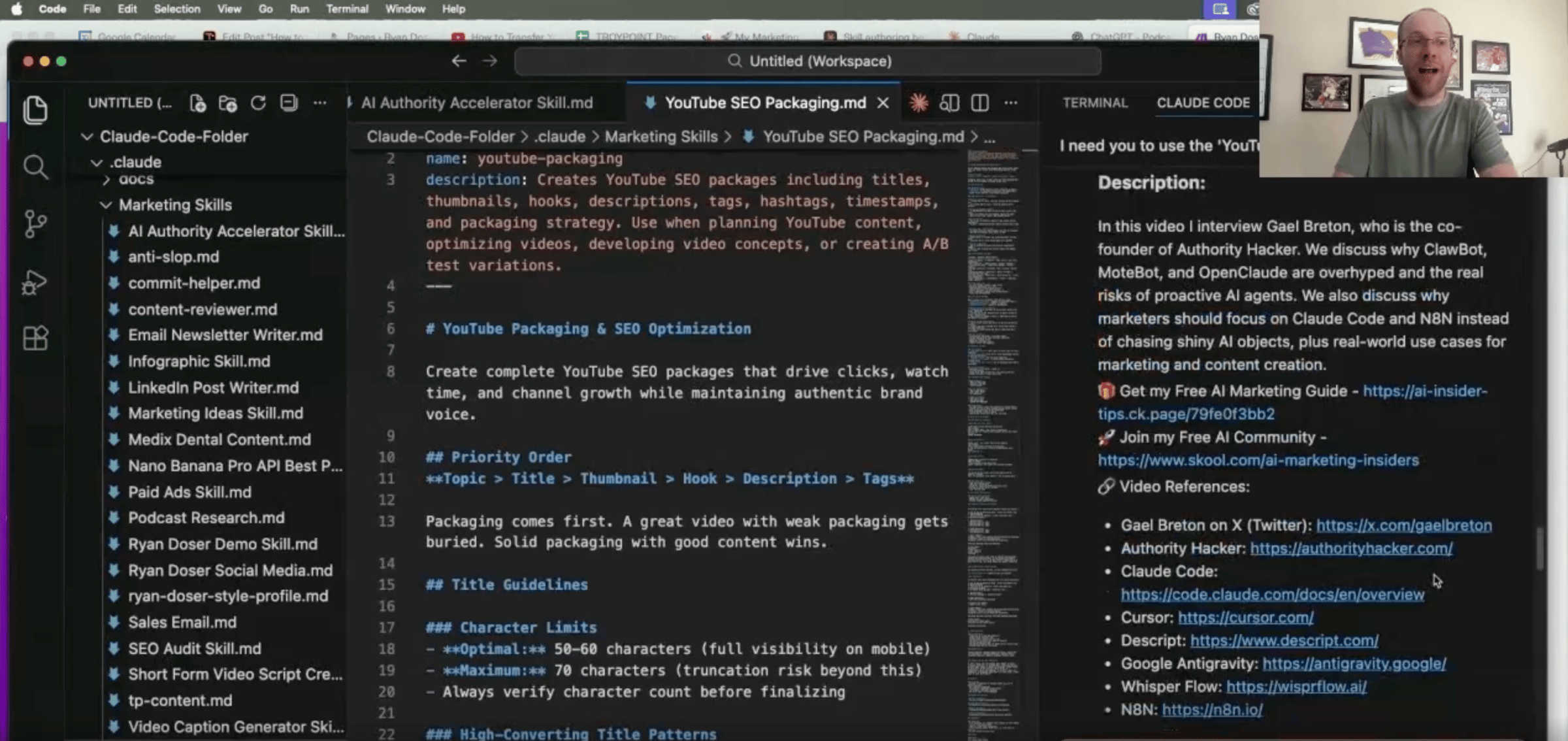Open the Extensions view icon

(x=35, y=338)
